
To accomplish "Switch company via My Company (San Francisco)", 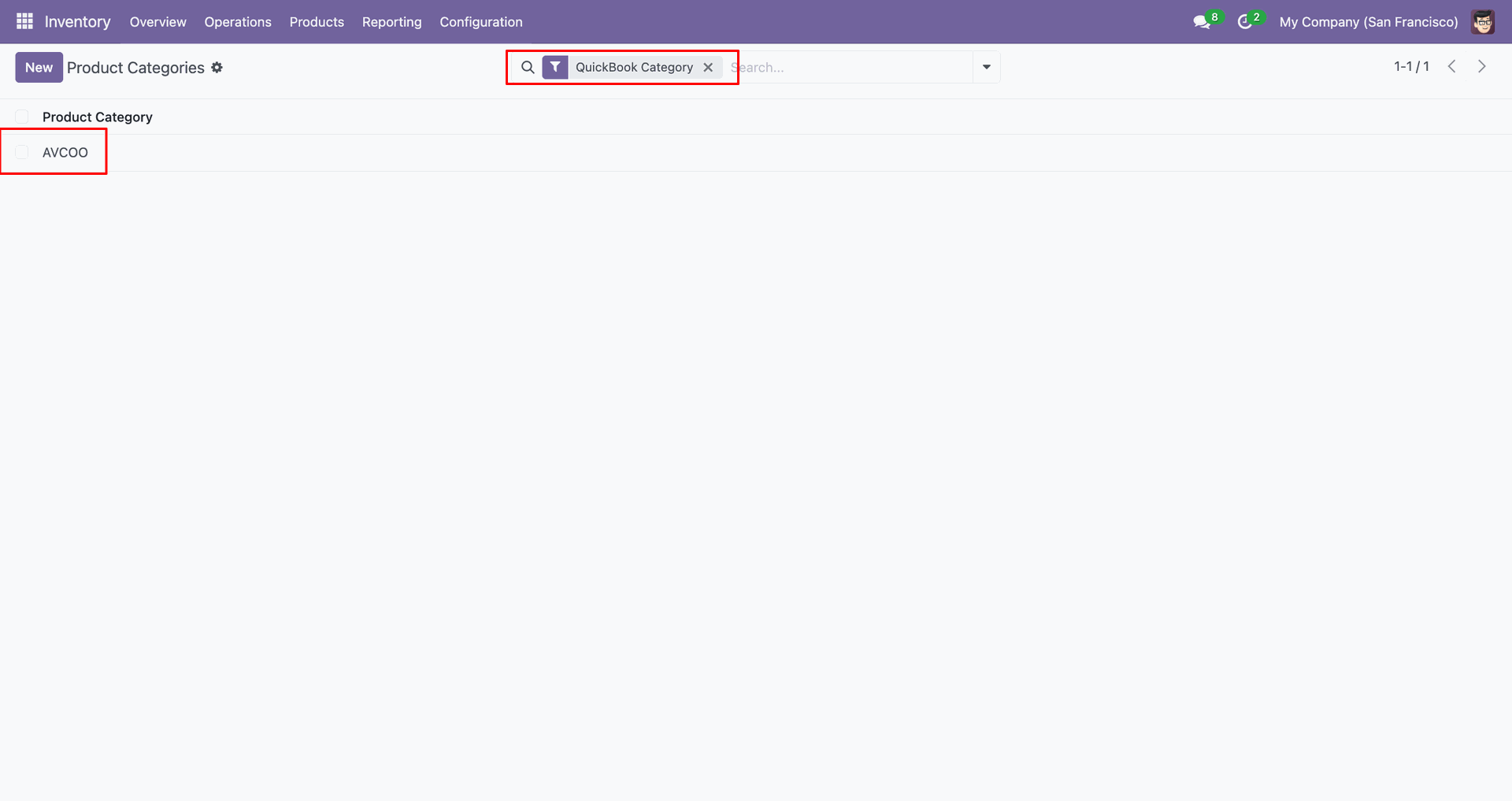I will point(1369,22).
